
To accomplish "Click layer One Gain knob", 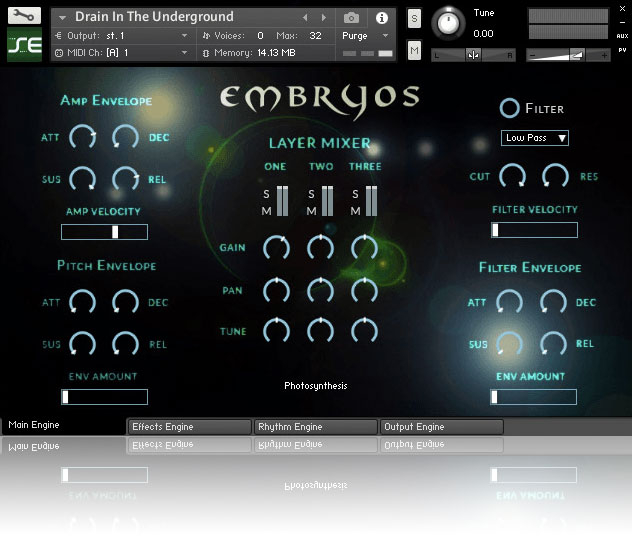I will pyautogui.click(x=275, y=246).
